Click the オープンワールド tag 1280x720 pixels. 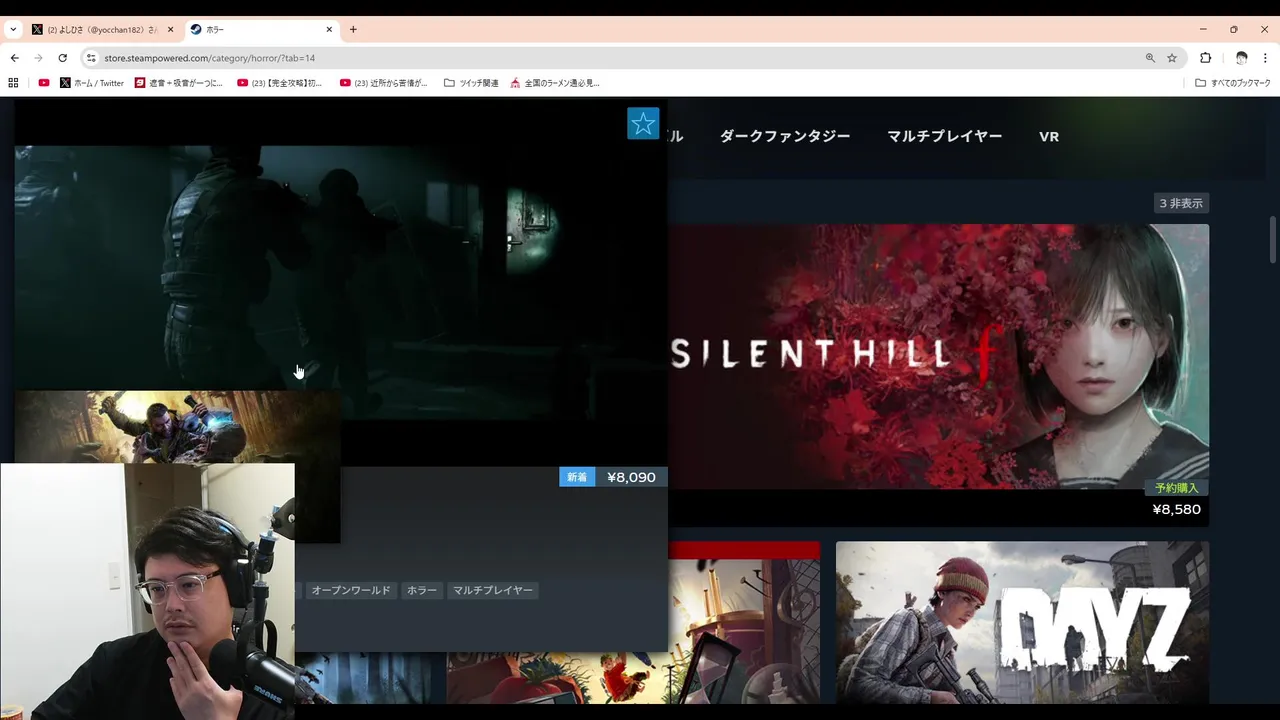[x=351, y=590]
